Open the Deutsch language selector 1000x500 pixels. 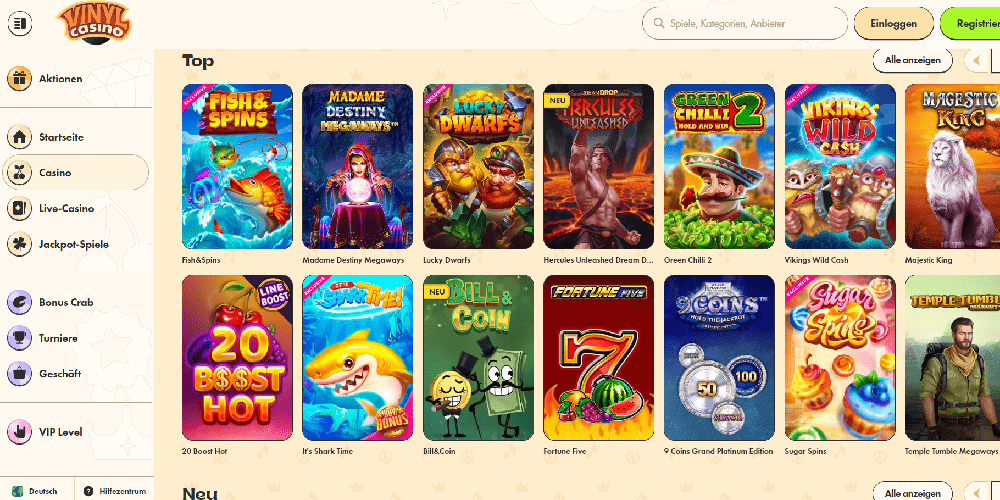pos(37,491)
